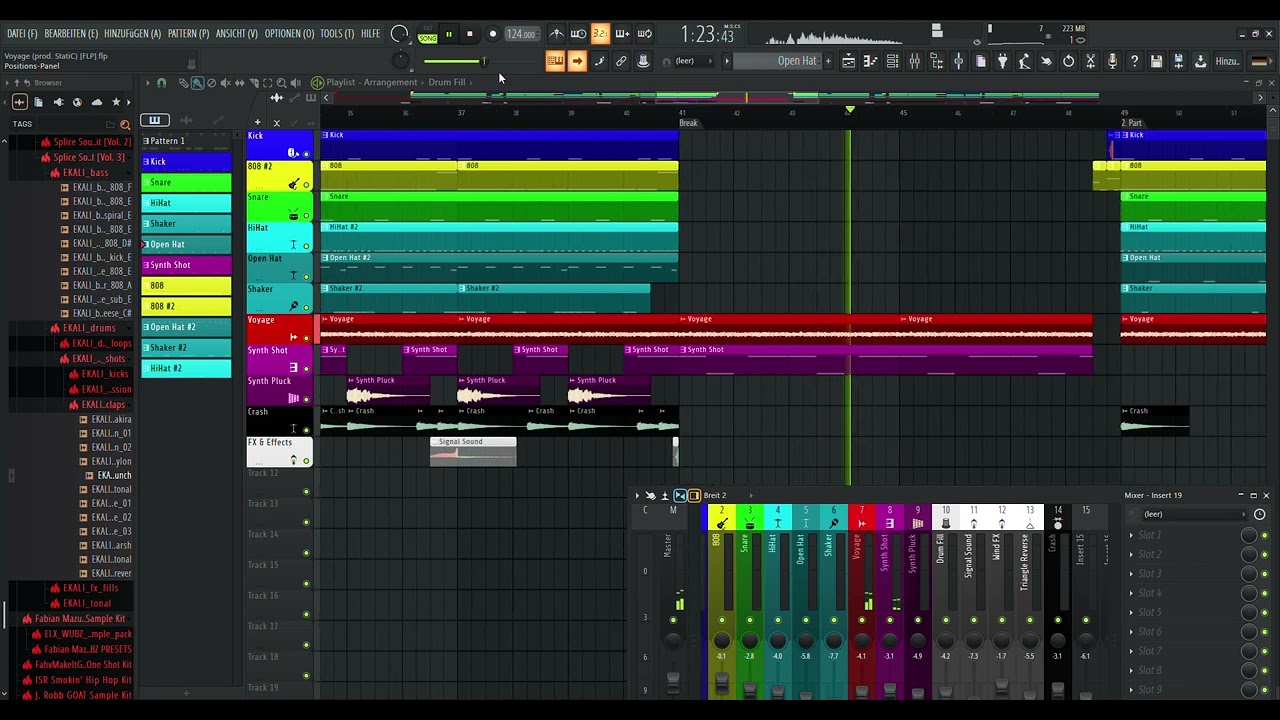Open the piano roll view
This screenshot has height=720, width=1280.
tap(870, 61)
